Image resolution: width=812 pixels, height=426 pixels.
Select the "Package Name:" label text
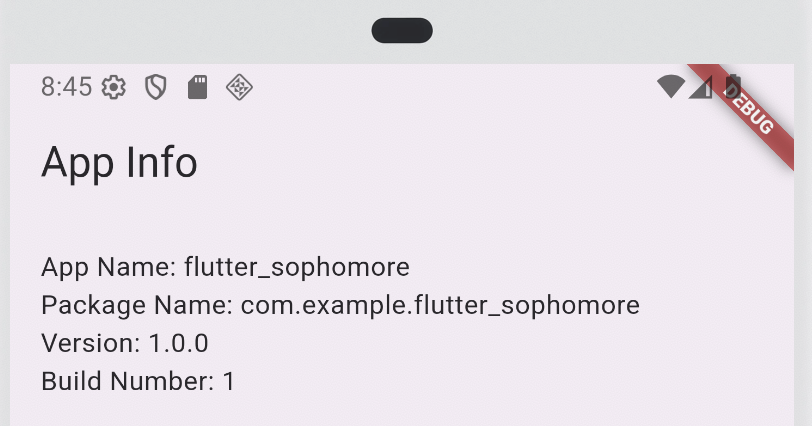[x=137, y=305]
